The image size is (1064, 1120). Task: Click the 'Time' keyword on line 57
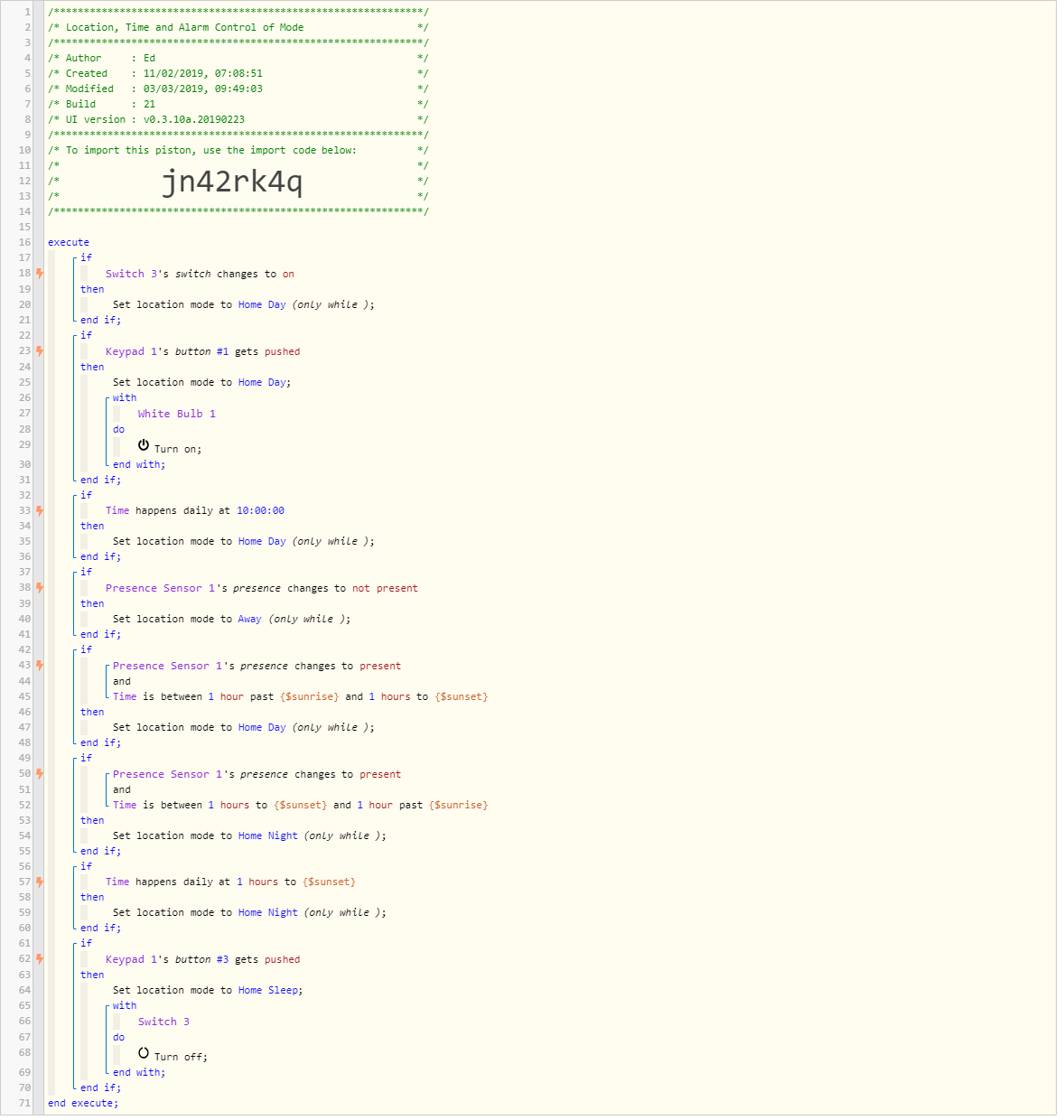tap(117, 882)
